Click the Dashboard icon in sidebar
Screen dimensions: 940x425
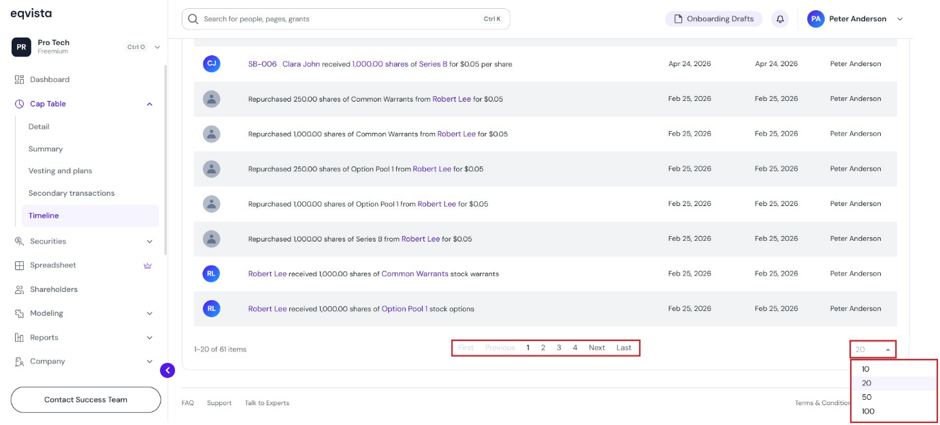19,80
